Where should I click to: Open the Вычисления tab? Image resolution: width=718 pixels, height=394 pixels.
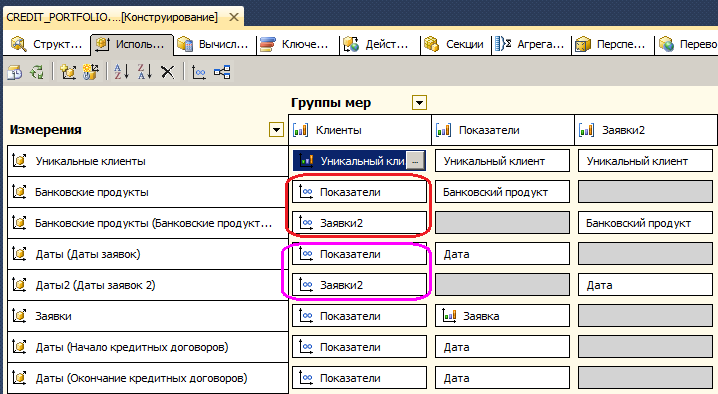click(214, 44)
